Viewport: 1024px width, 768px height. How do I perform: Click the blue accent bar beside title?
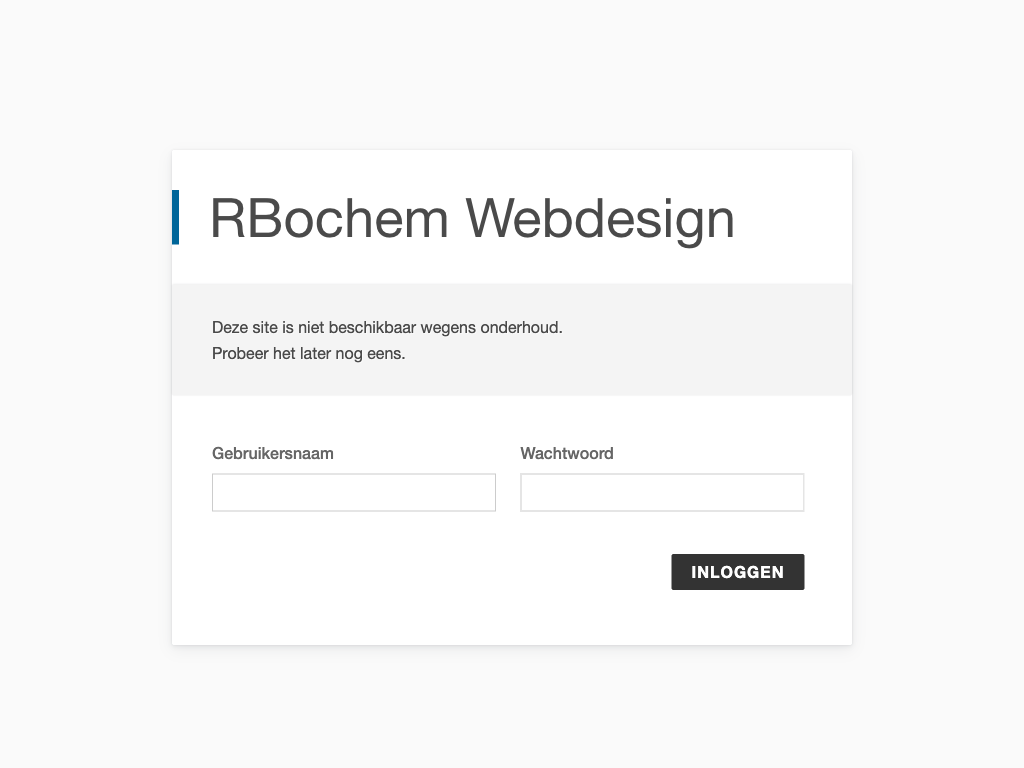(x=176, y=217)
